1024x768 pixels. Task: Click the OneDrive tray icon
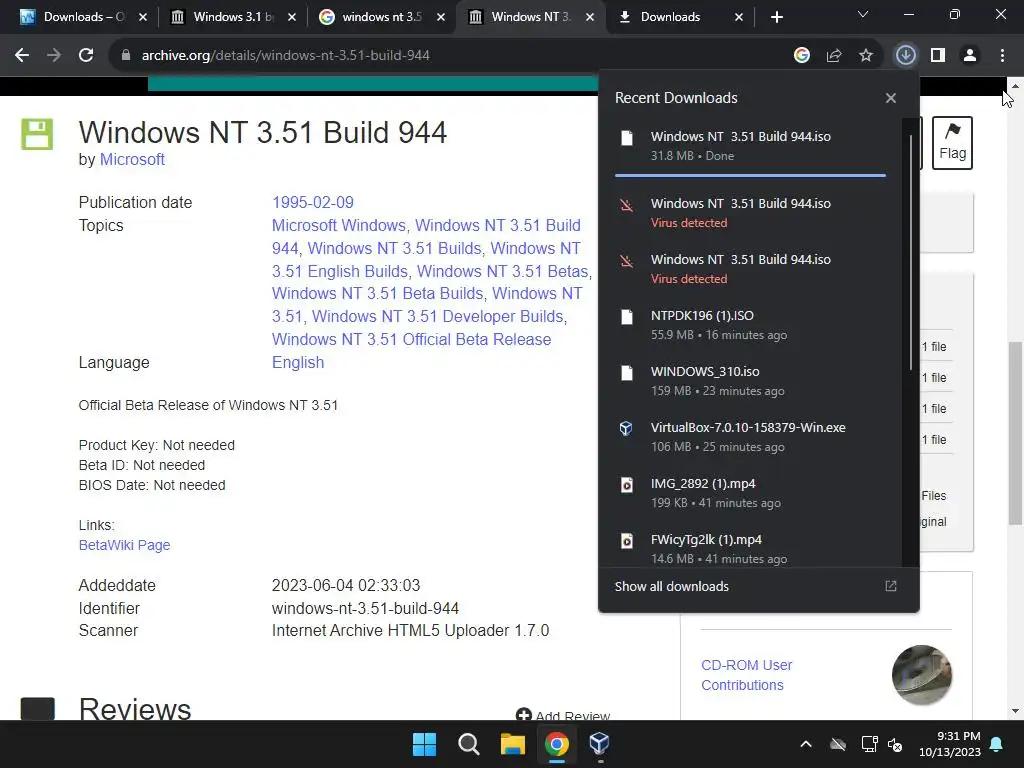(838, 744)
